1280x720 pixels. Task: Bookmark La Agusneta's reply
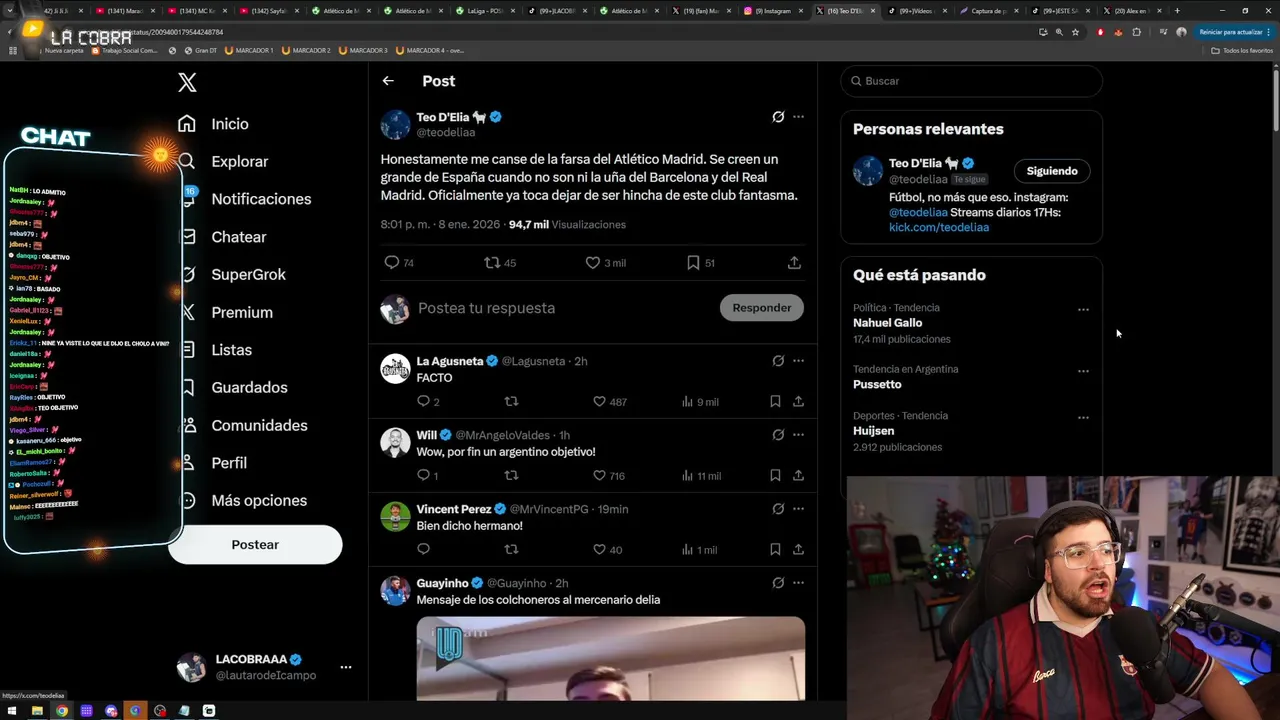[775, 402]
